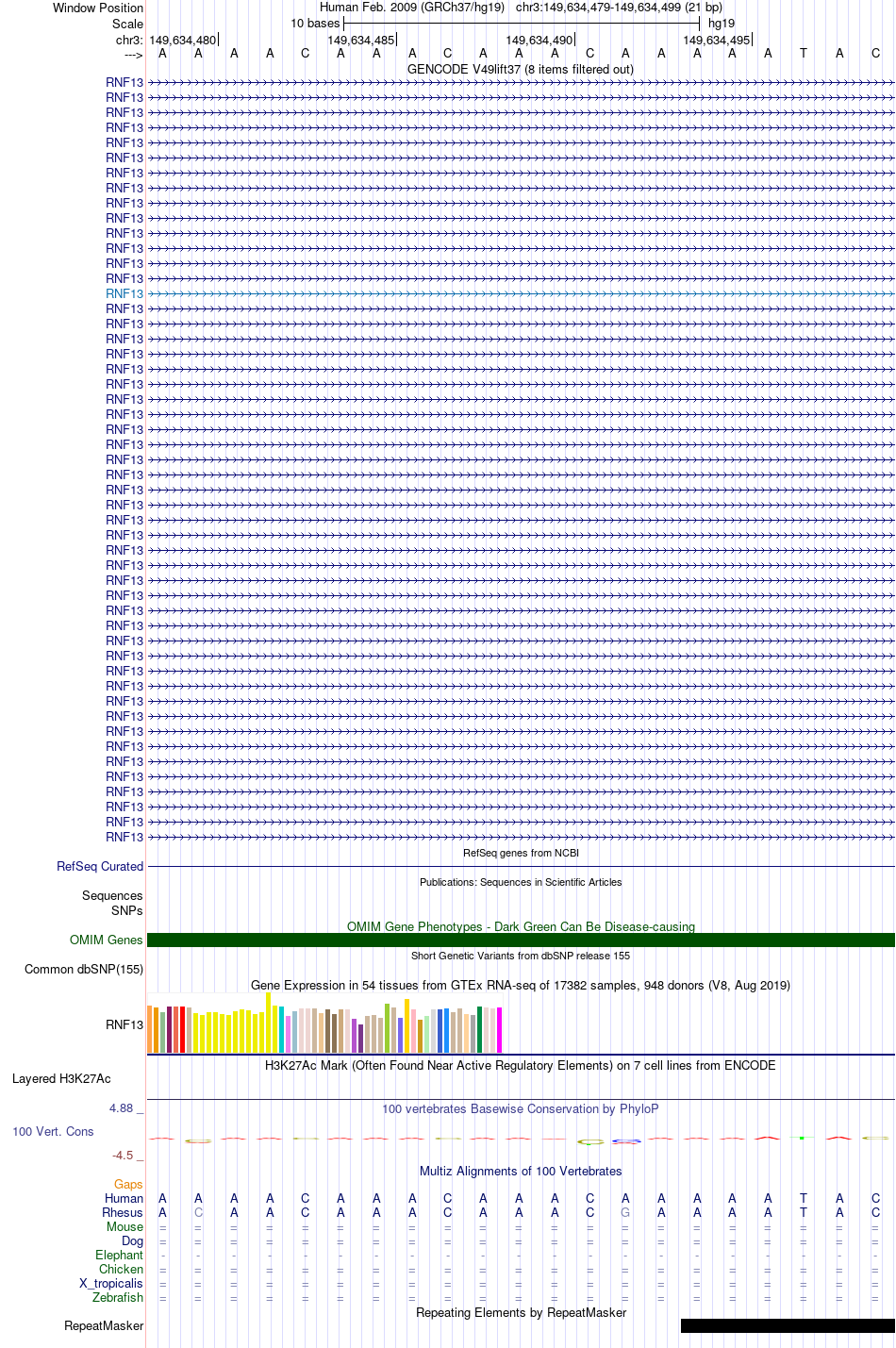Click the Human Feb. 2009 (GRCh37/hg19) text

(412, 8)
